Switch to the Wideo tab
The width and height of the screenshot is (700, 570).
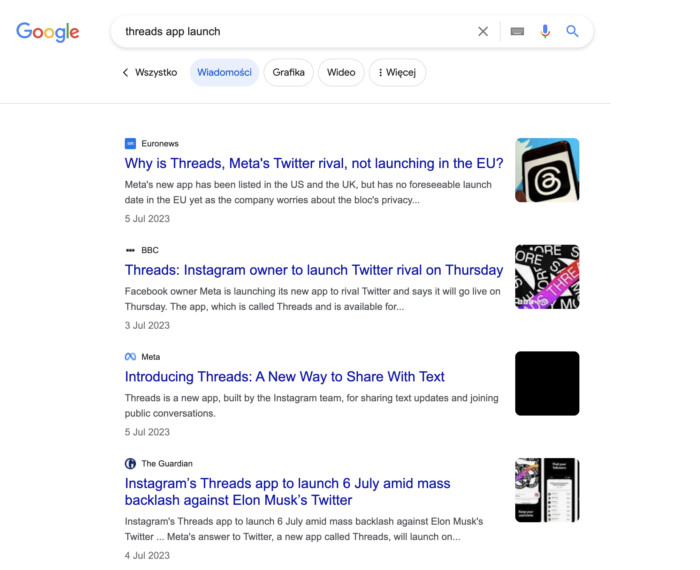pos(341,73)
